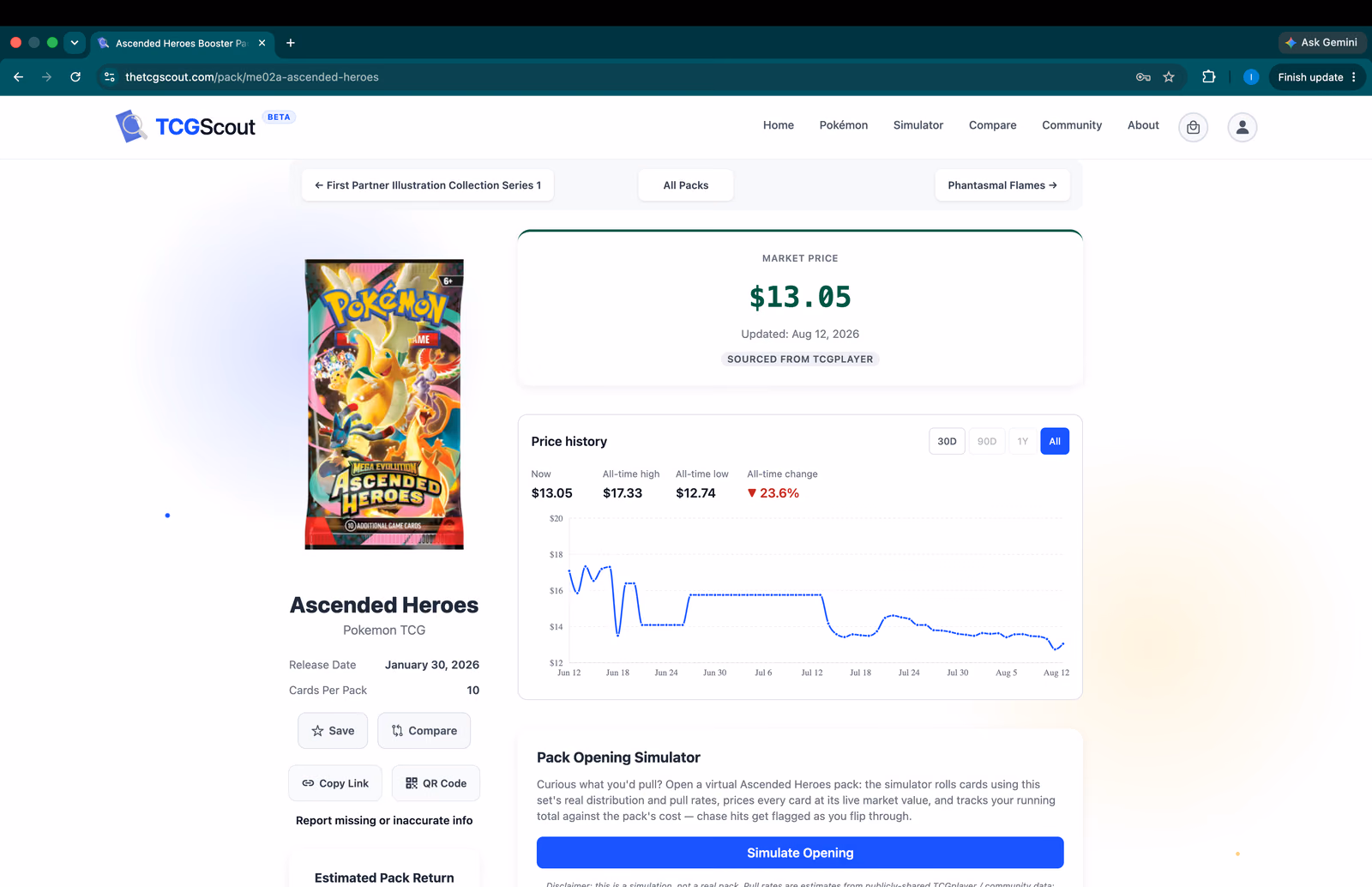Click the Ascended Heroes booster pack image

click(384, 404)
